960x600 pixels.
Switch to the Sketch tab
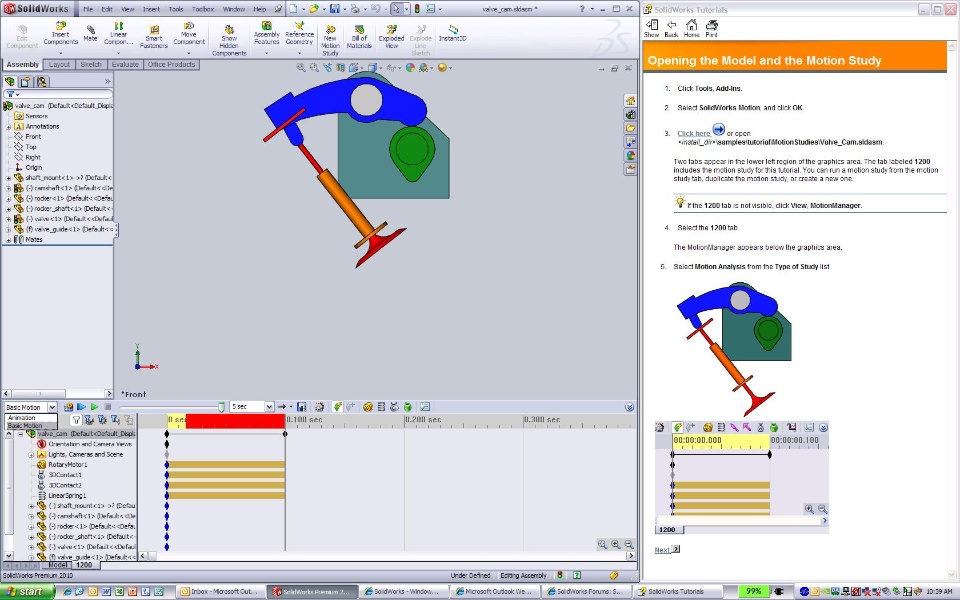click(91, 64)
